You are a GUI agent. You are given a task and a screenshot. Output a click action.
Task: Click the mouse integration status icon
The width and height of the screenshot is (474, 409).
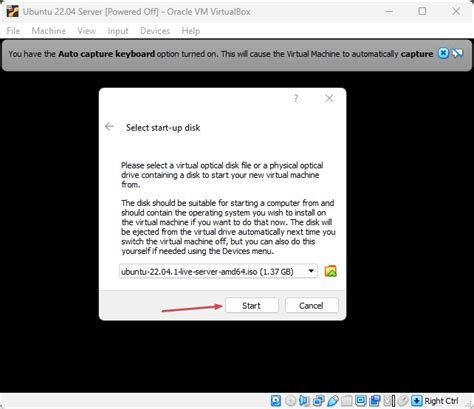click(403, 401)
